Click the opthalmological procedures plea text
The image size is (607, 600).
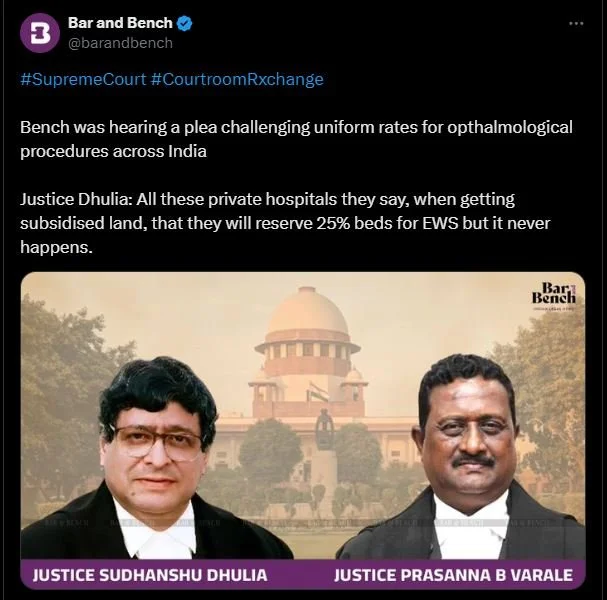pos(296,139)
